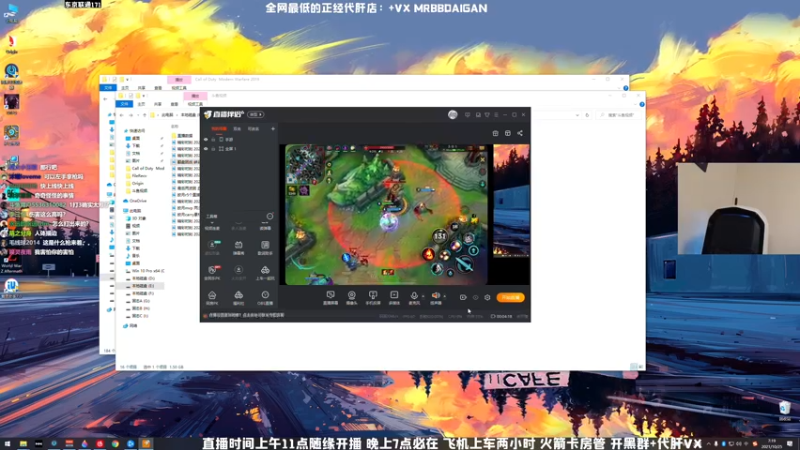Open user avatar in streaming app title bar
800x450 pixels.
pos(453,115)
